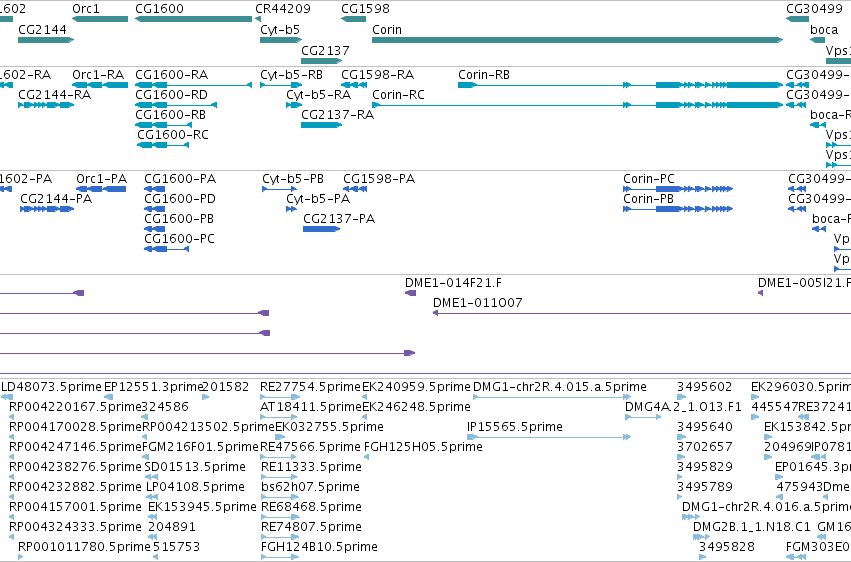Screen dimensions: 851x562
Task: Select the RE68468.5prime EST feature
Action: pyautogui.click(x=280, y=517)
